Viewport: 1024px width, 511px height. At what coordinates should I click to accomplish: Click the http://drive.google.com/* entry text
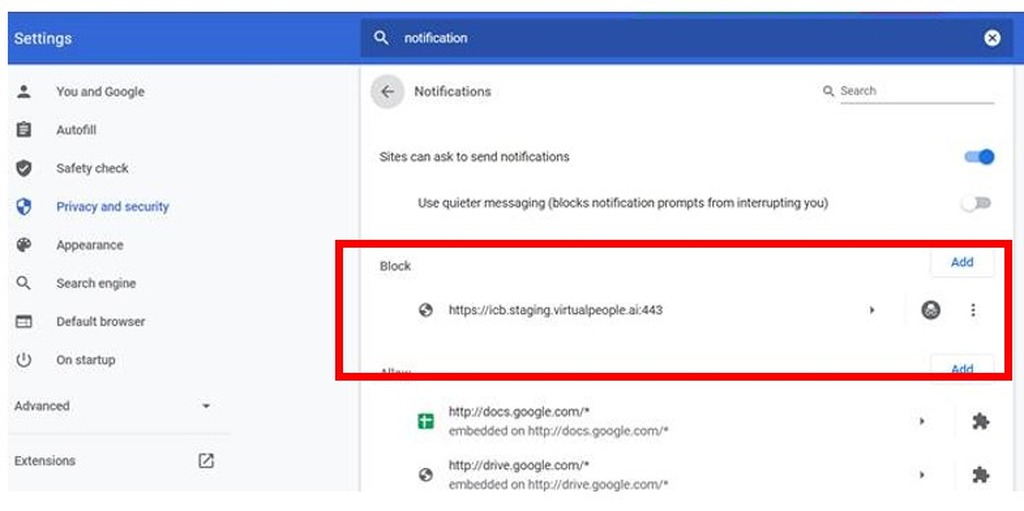click(x=519, y=465)
